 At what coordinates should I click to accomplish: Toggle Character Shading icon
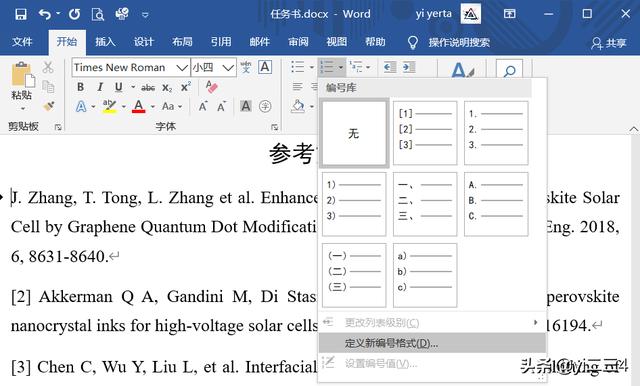(x=246, y=106)
